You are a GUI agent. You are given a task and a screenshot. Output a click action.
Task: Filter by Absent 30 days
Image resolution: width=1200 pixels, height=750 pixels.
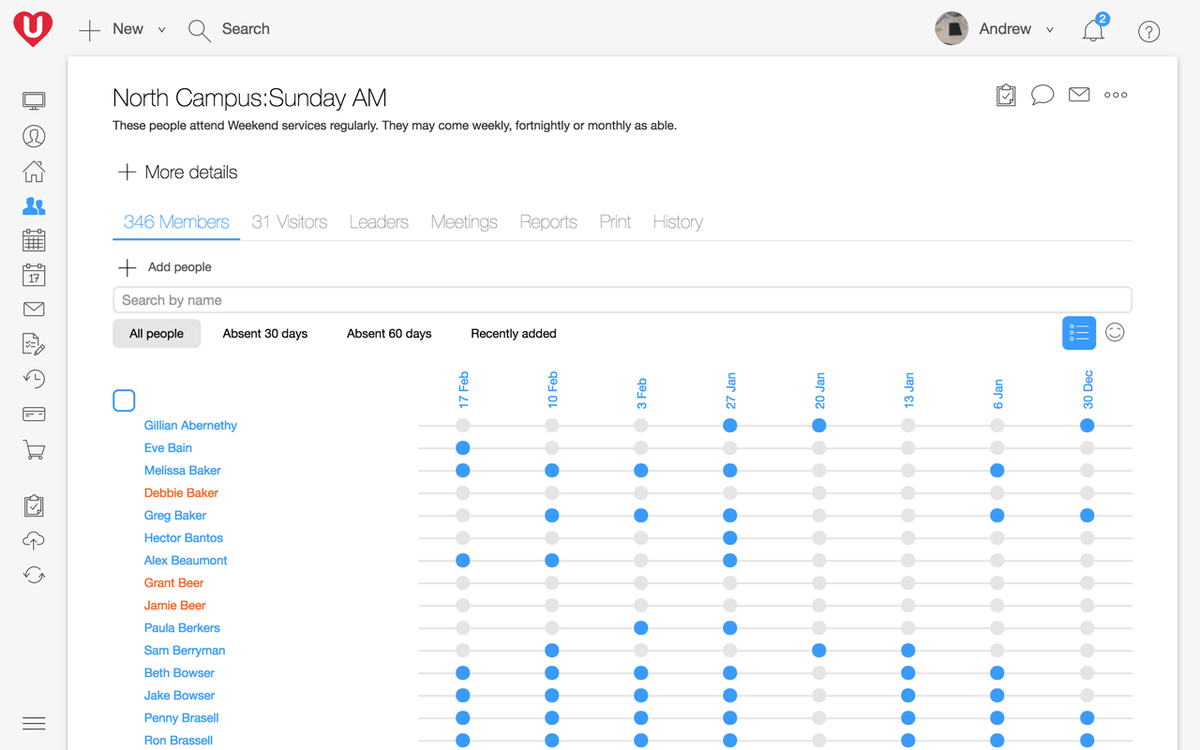coord(265,334)
